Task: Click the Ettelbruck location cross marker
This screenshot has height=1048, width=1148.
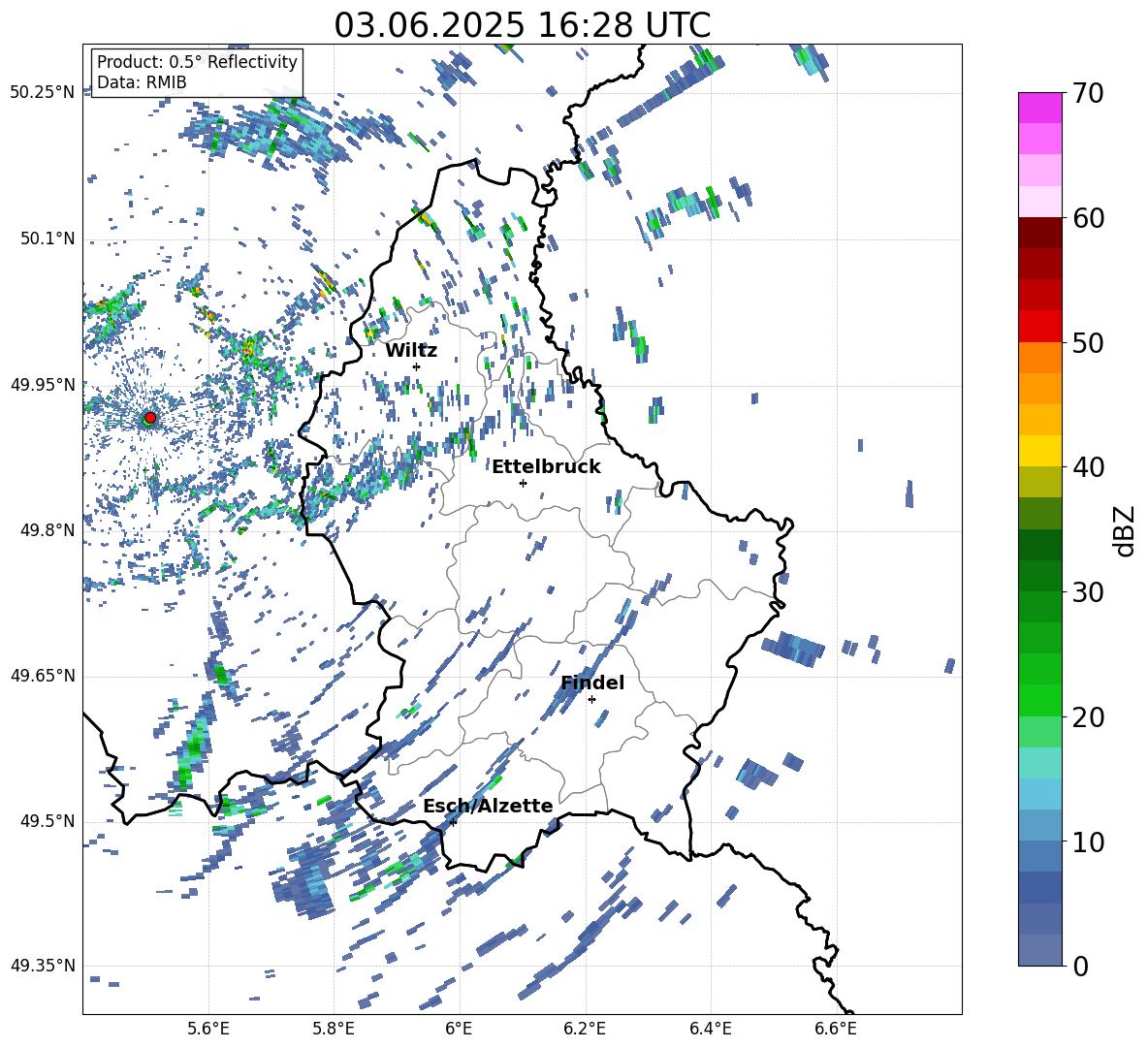Action: tap(523, 483)
